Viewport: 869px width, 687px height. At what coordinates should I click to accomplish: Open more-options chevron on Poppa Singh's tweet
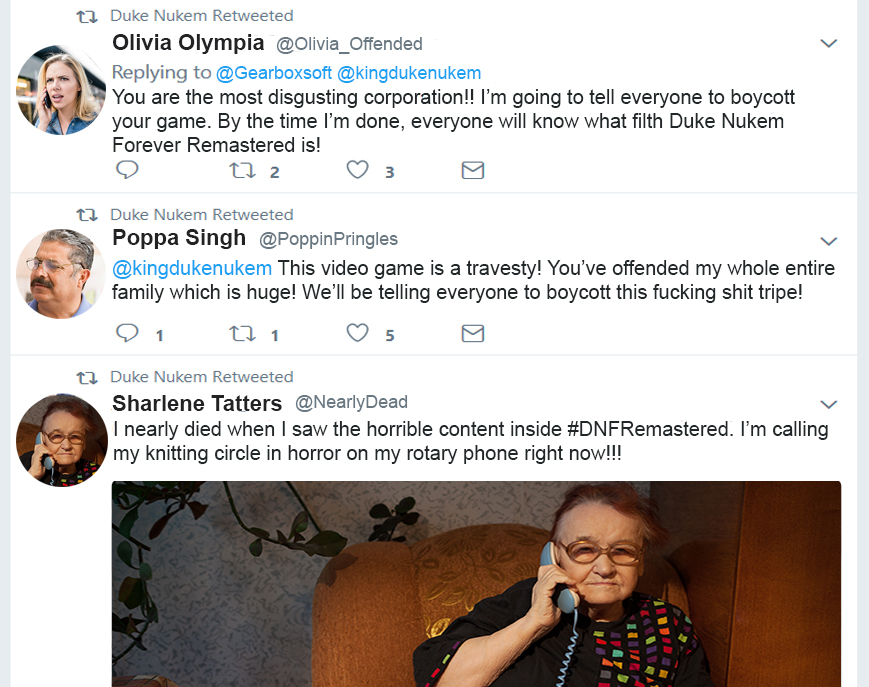[828, 242]
